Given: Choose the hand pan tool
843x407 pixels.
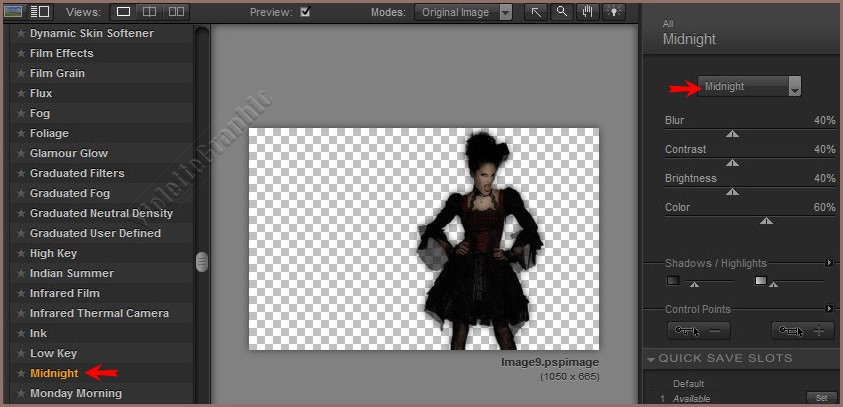Looking at the screenshot, I should point(587,12).
